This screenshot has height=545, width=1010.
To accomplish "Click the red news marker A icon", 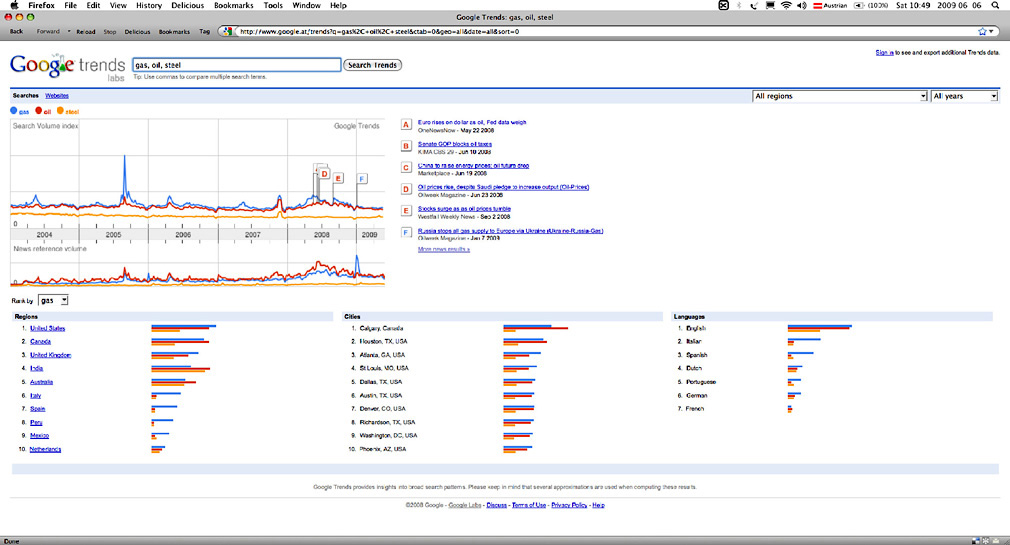I will click(405, 125).
